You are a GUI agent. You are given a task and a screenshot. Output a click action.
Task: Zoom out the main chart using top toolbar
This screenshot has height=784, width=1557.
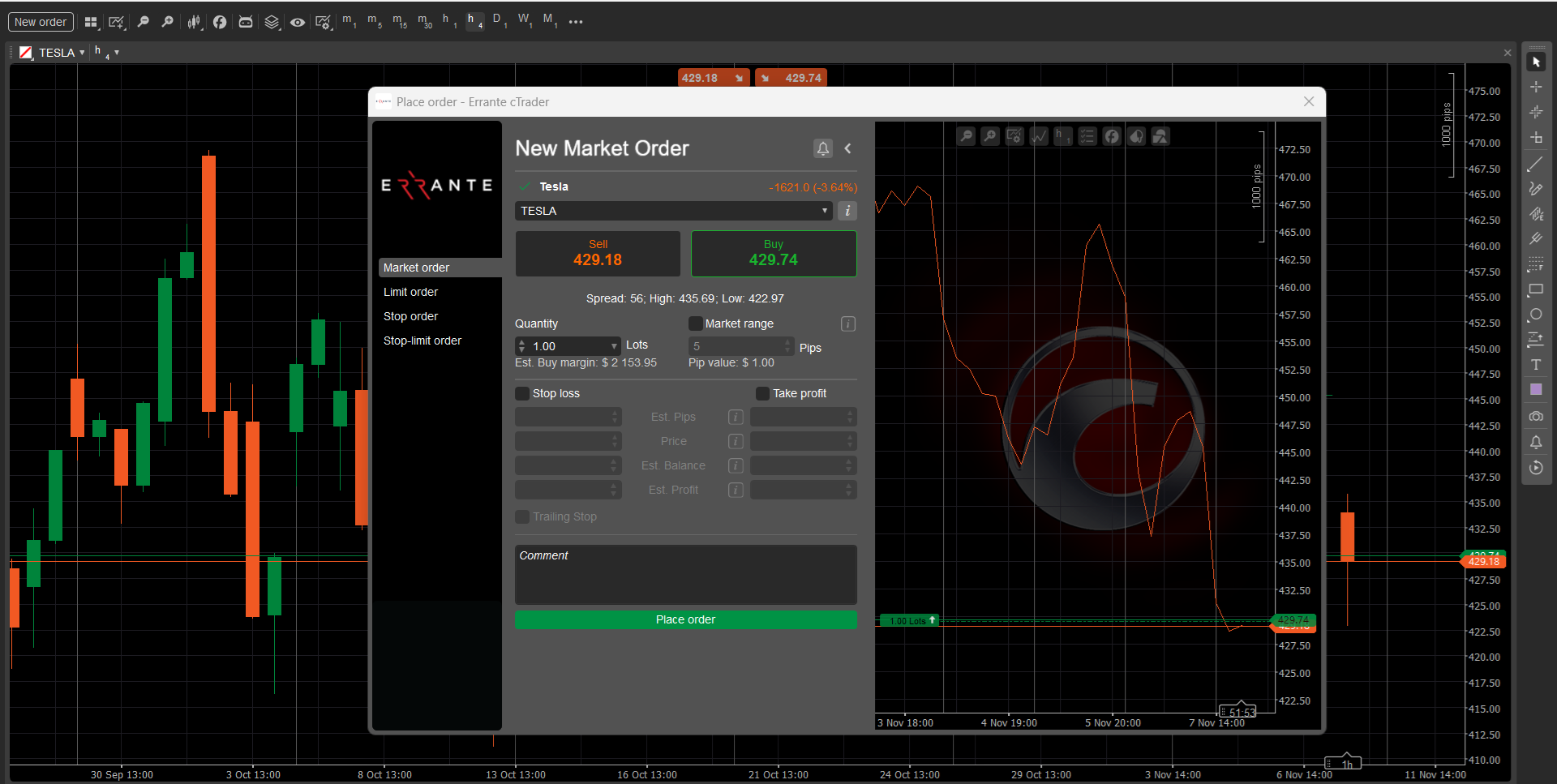(144, 22)
